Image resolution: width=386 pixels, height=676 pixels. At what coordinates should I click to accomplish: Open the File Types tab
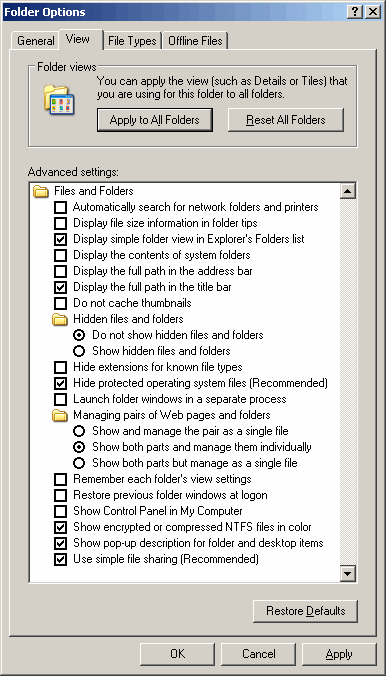[132, 41]
